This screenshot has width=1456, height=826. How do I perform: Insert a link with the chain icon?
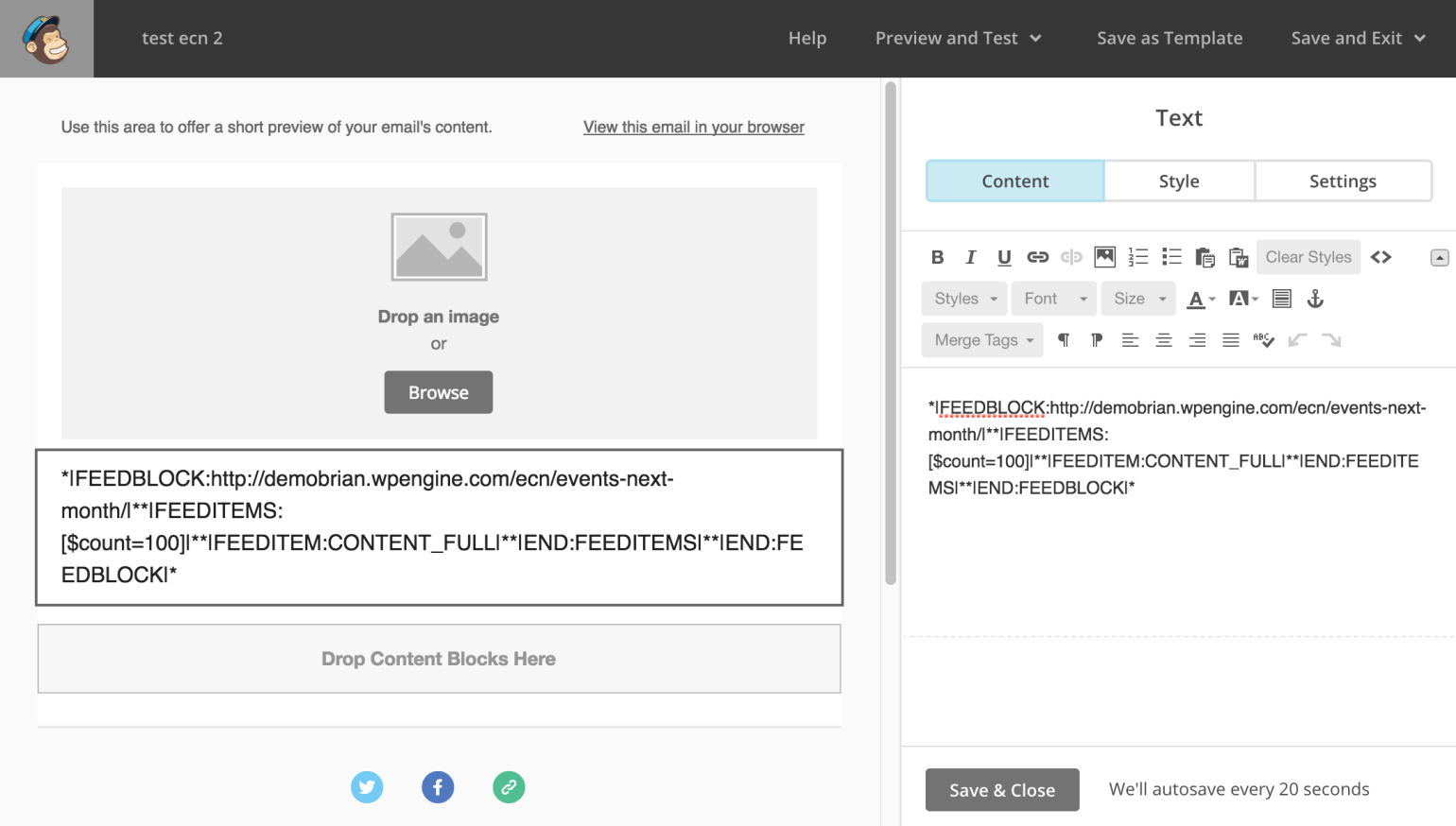point(1037,257)
